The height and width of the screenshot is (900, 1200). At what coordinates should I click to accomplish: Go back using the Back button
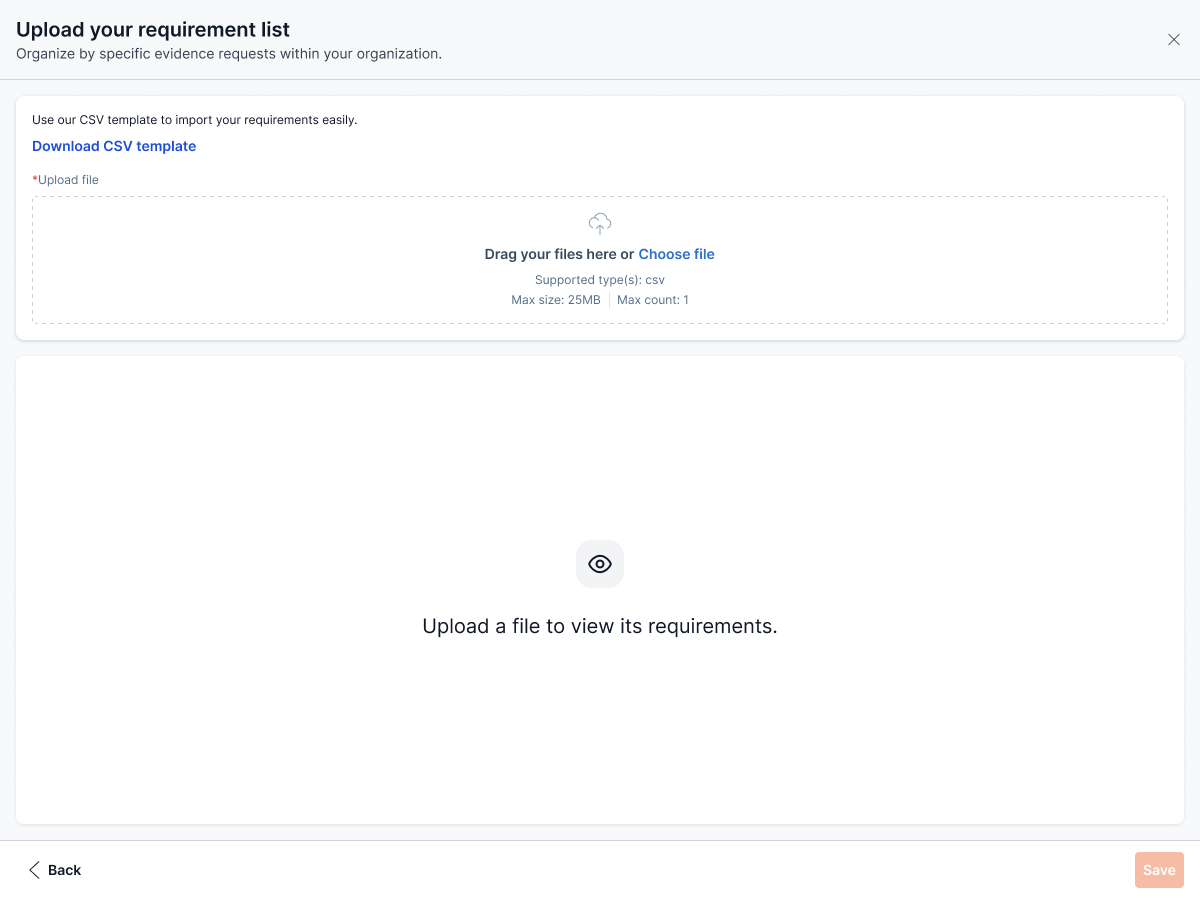[x=64, y=870]
